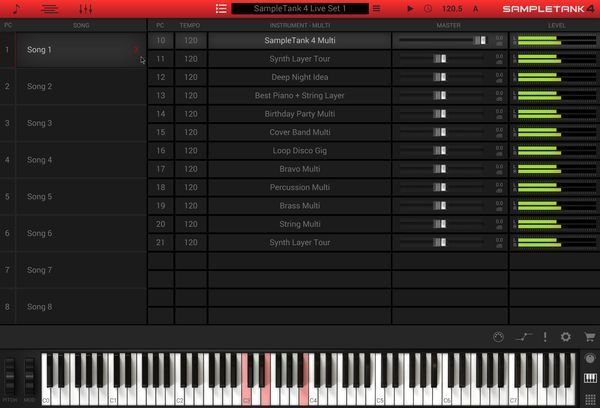Select the Live Set list icon
This screenshot has height=408, width=600.
[x=221, y=8]
